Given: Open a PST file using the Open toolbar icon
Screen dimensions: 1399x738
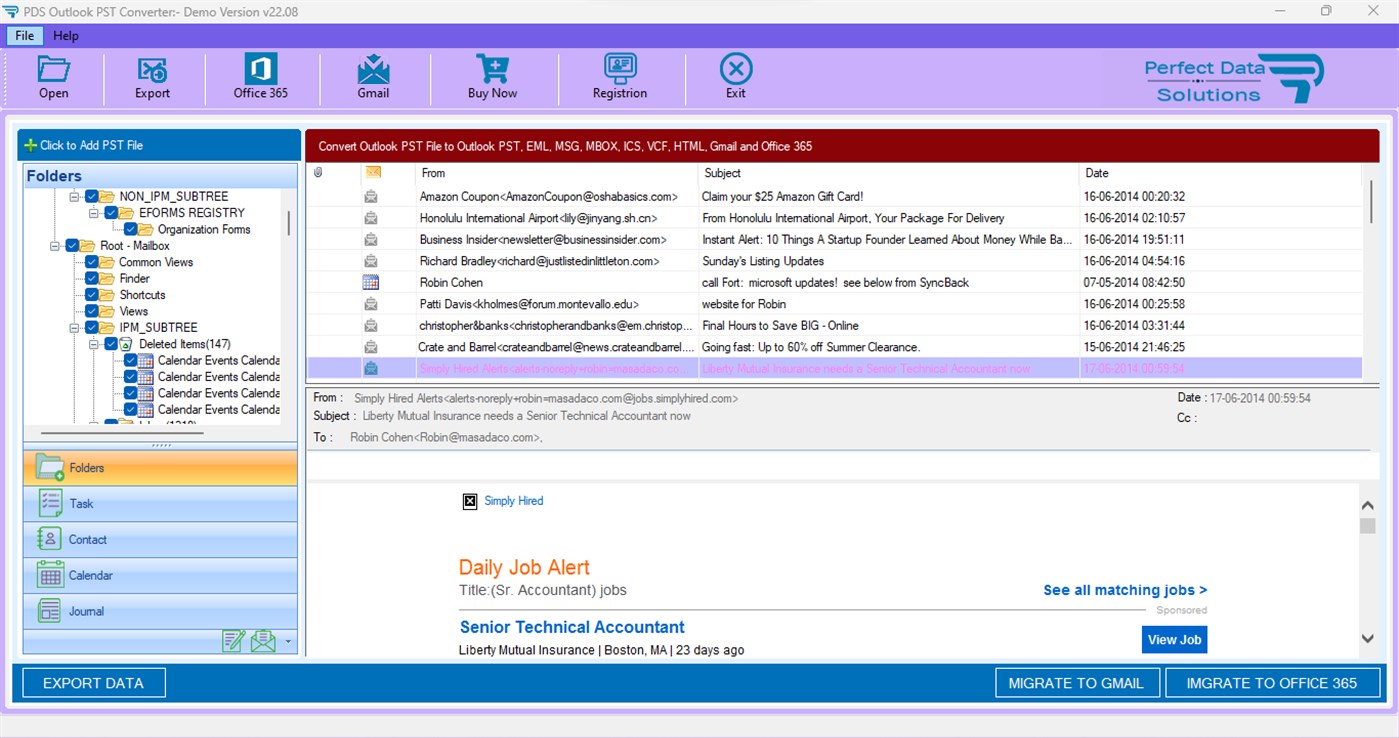Looking at the screenshot, I should pos(53,77).
